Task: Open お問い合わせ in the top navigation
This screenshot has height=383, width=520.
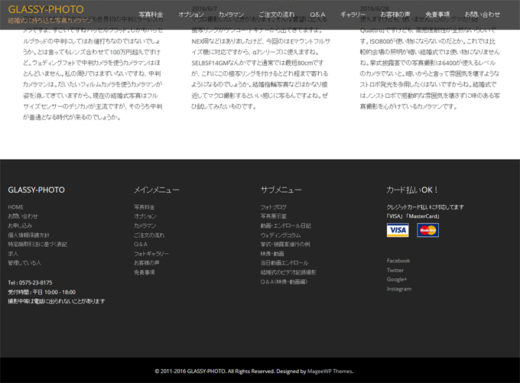Action: (x=482, y=14)
